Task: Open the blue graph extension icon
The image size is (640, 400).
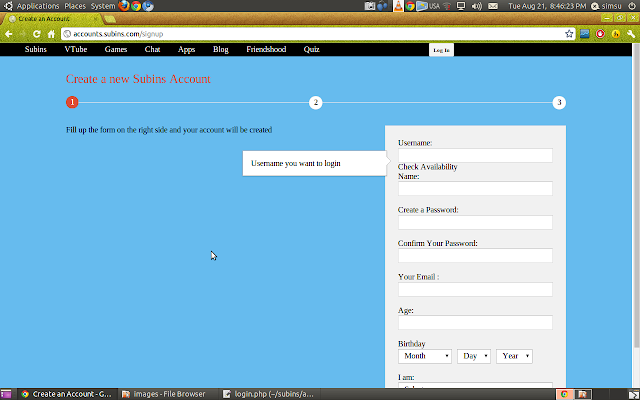Action: click(584, 34)
